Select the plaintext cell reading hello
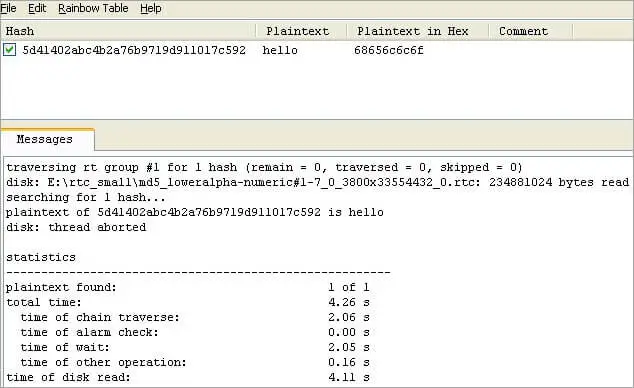This screenshot has width=634, height=388. 280,50
